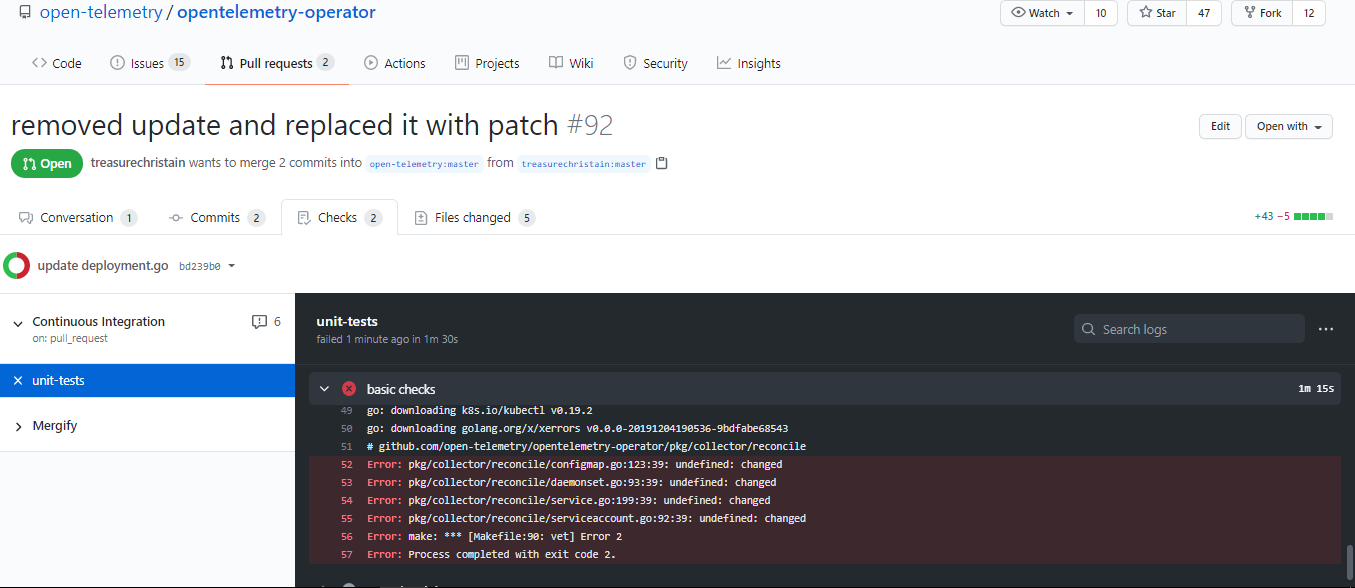The image size is (1355, 588).
Task: Click the Wiki book icon
Action: 556,63
